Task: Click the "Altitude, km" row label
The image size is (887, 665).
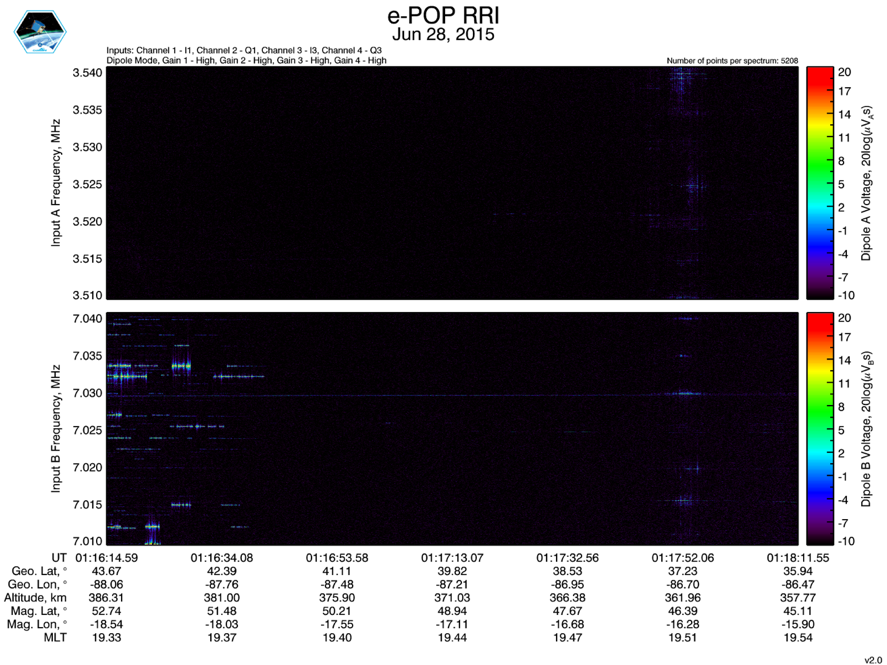Action: click(37, 596)
